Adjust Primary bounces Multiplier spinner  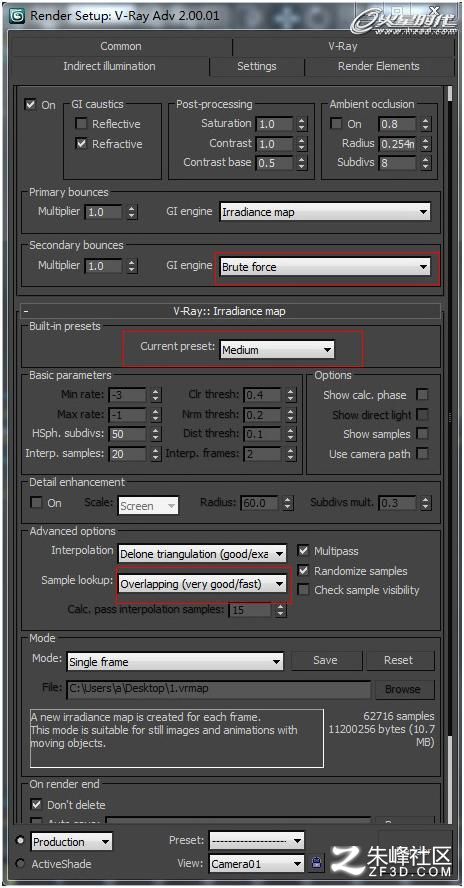coord(131,212)
